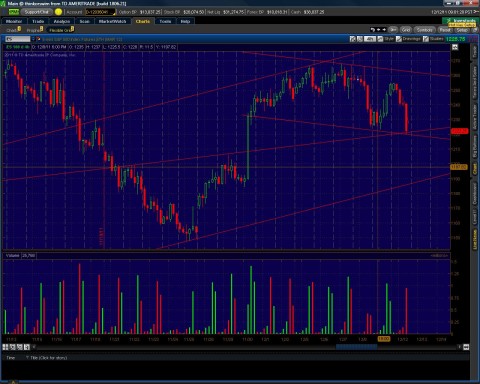Viewport: 480px width, 384px height.
Task: Open the 4h timeframe selector
Action: [x=370, y=39]
